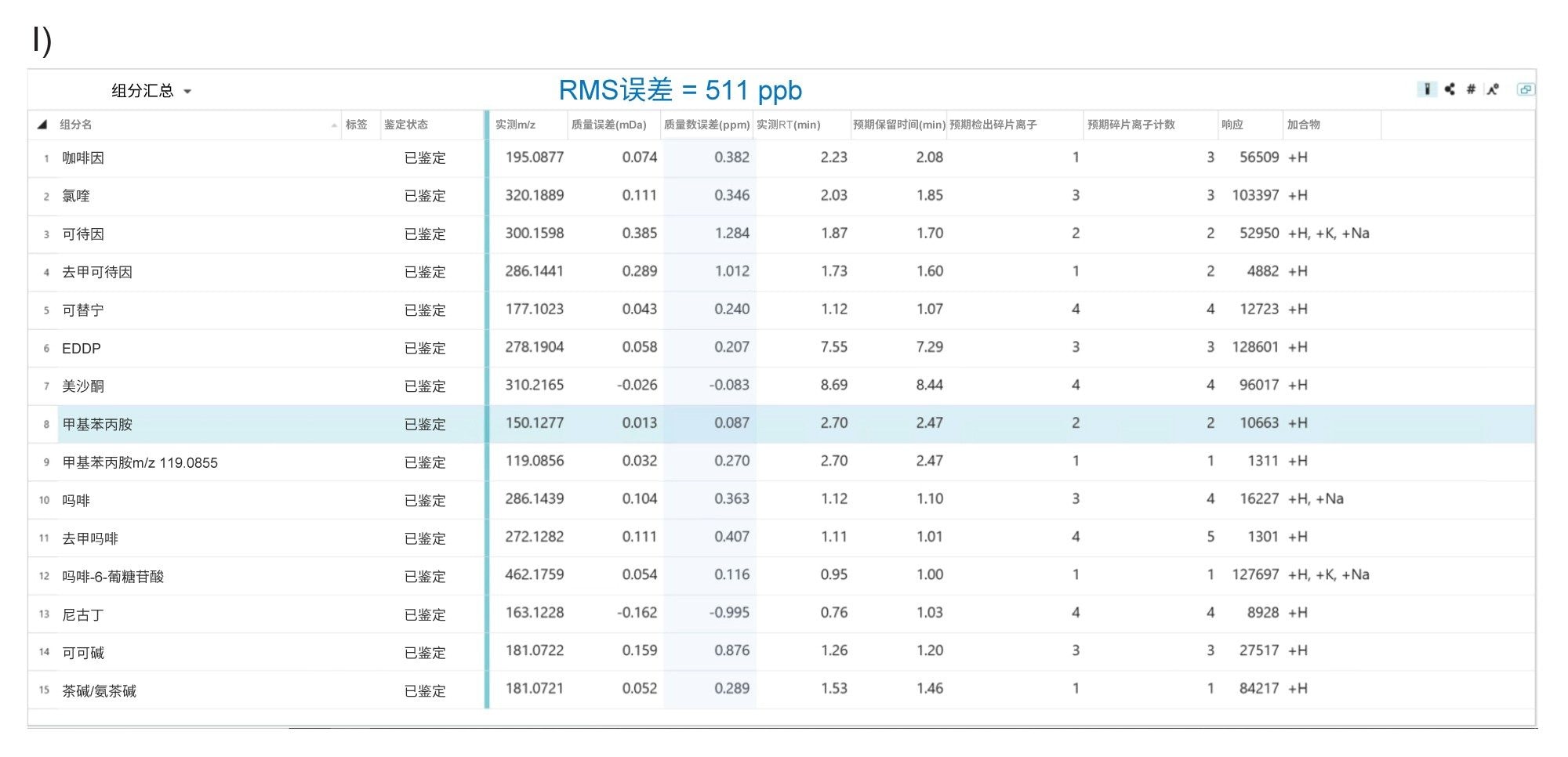Click the peak chromatogram icon in the toolbar

tap(1493, 89)
